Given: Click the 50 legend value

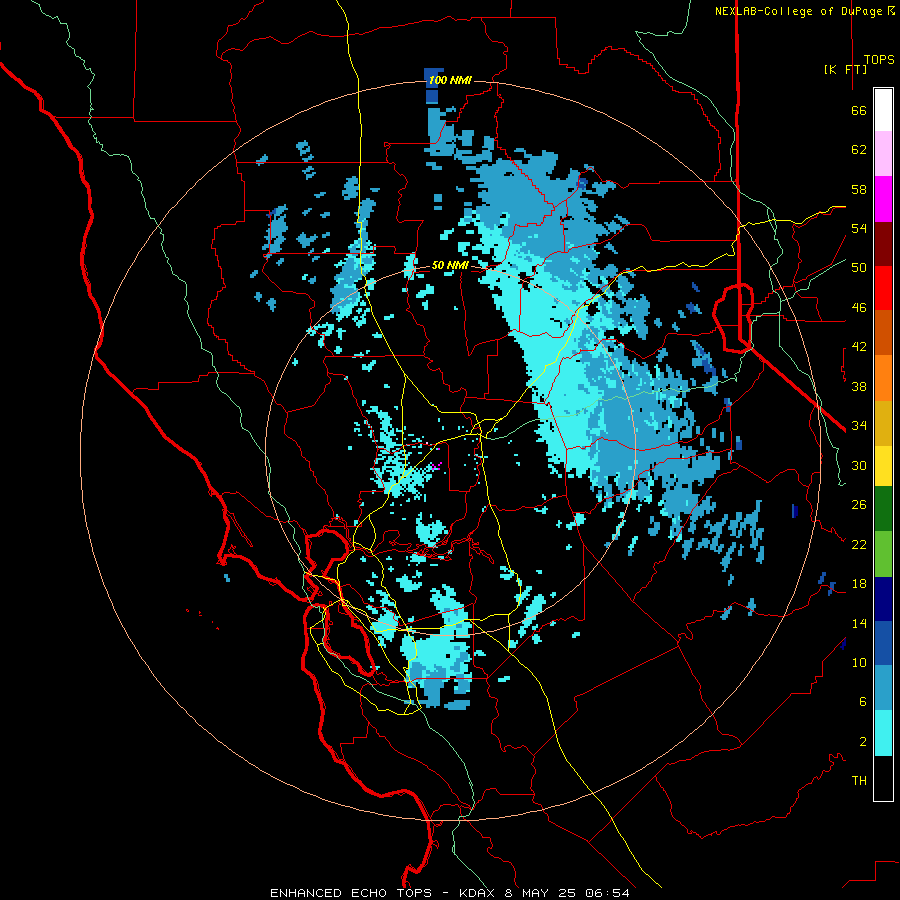Looking at the screenshot, I should (859, 268).
